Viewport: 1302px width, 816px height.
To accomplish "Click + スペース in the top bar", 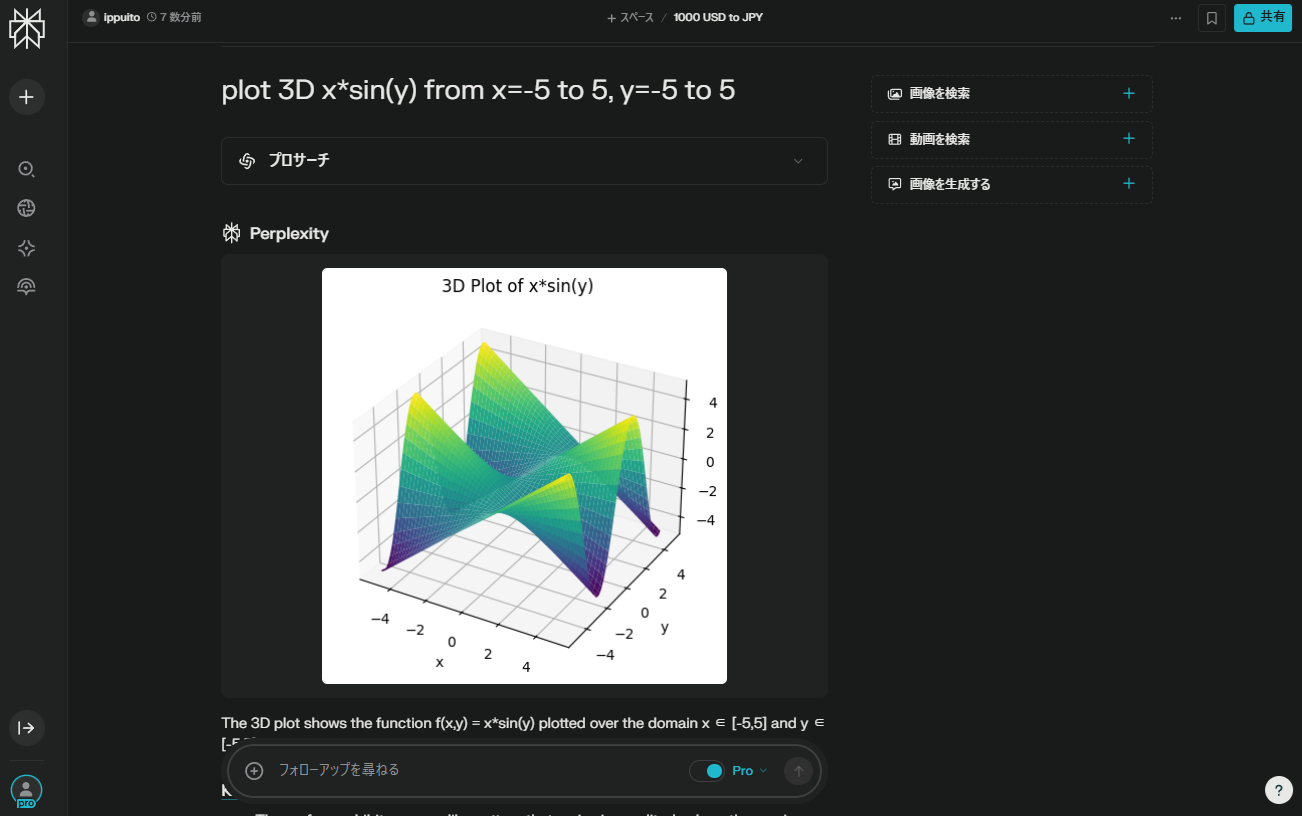I will (x=628, y=17).
